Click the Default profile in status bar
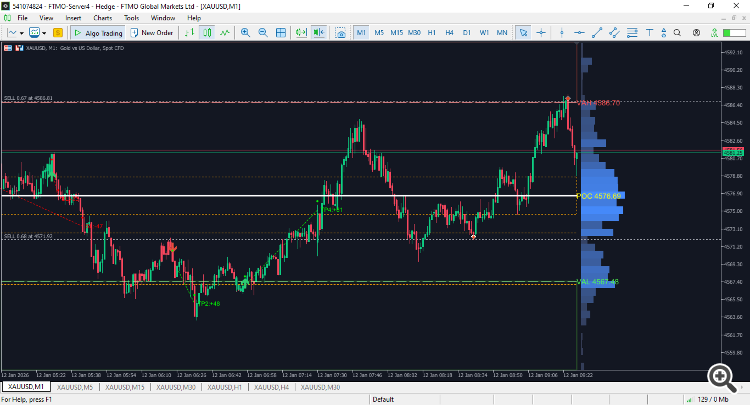The image size is (750, 405). click(383, 399)
